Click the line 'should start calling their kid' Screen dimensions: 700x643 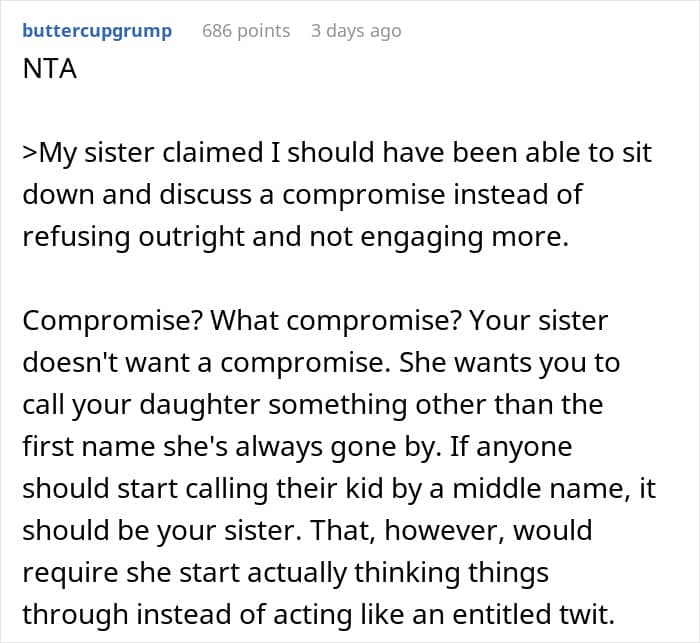tap(339, 489)
